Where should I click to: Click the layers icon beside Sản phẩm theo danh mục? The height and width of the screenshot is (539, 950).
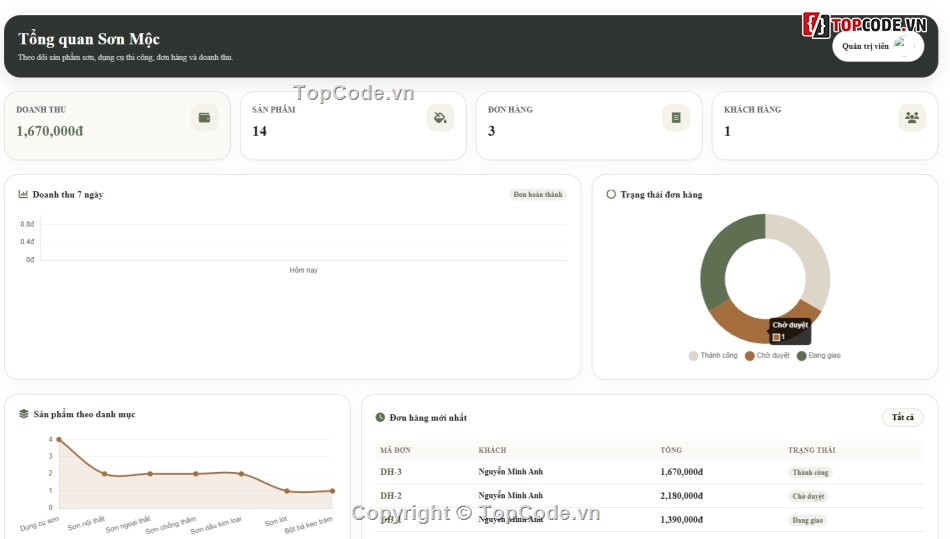coord(24,414)
